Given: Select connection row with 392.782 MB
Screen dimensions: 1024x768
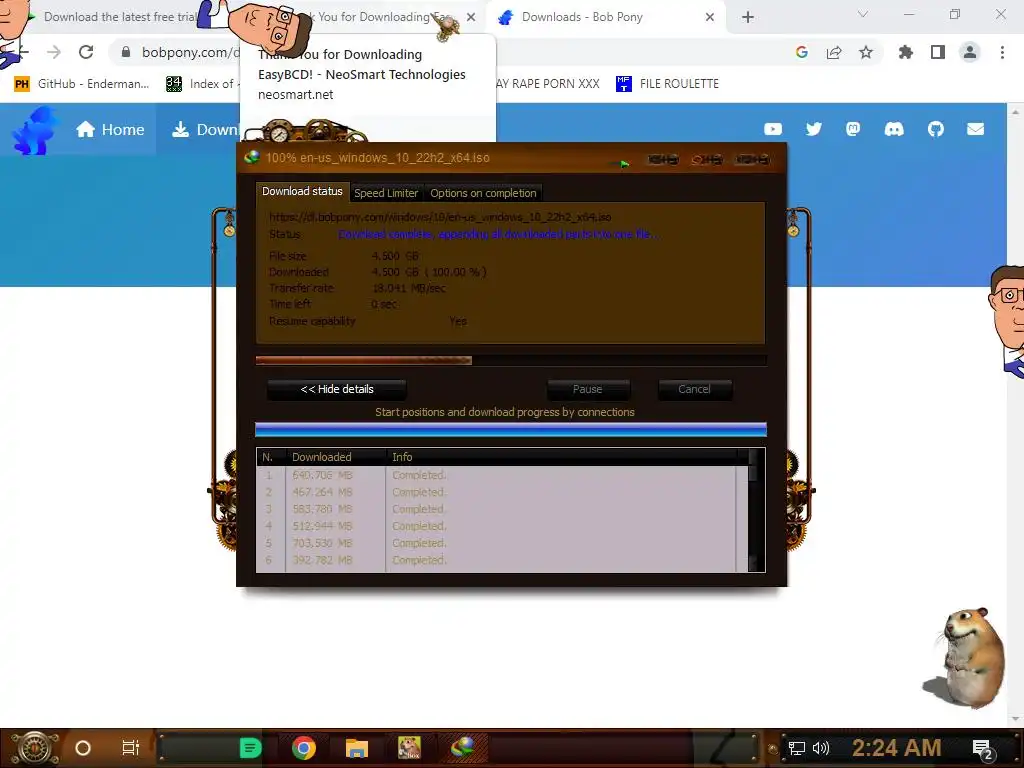Looking at the screenshot, I should click(502, 560).
